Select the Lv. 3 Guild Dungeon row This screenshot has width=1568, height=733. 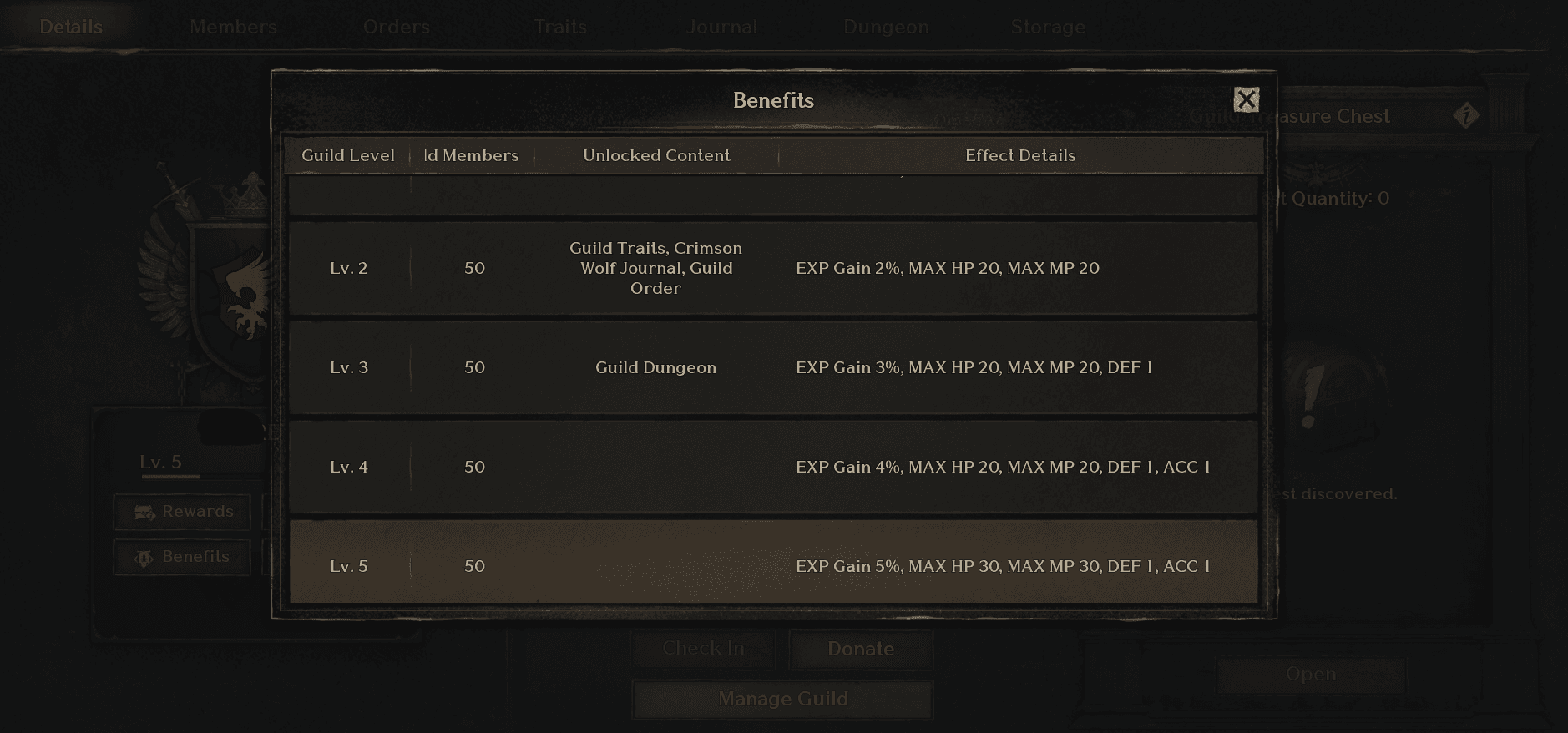[773, 367]
